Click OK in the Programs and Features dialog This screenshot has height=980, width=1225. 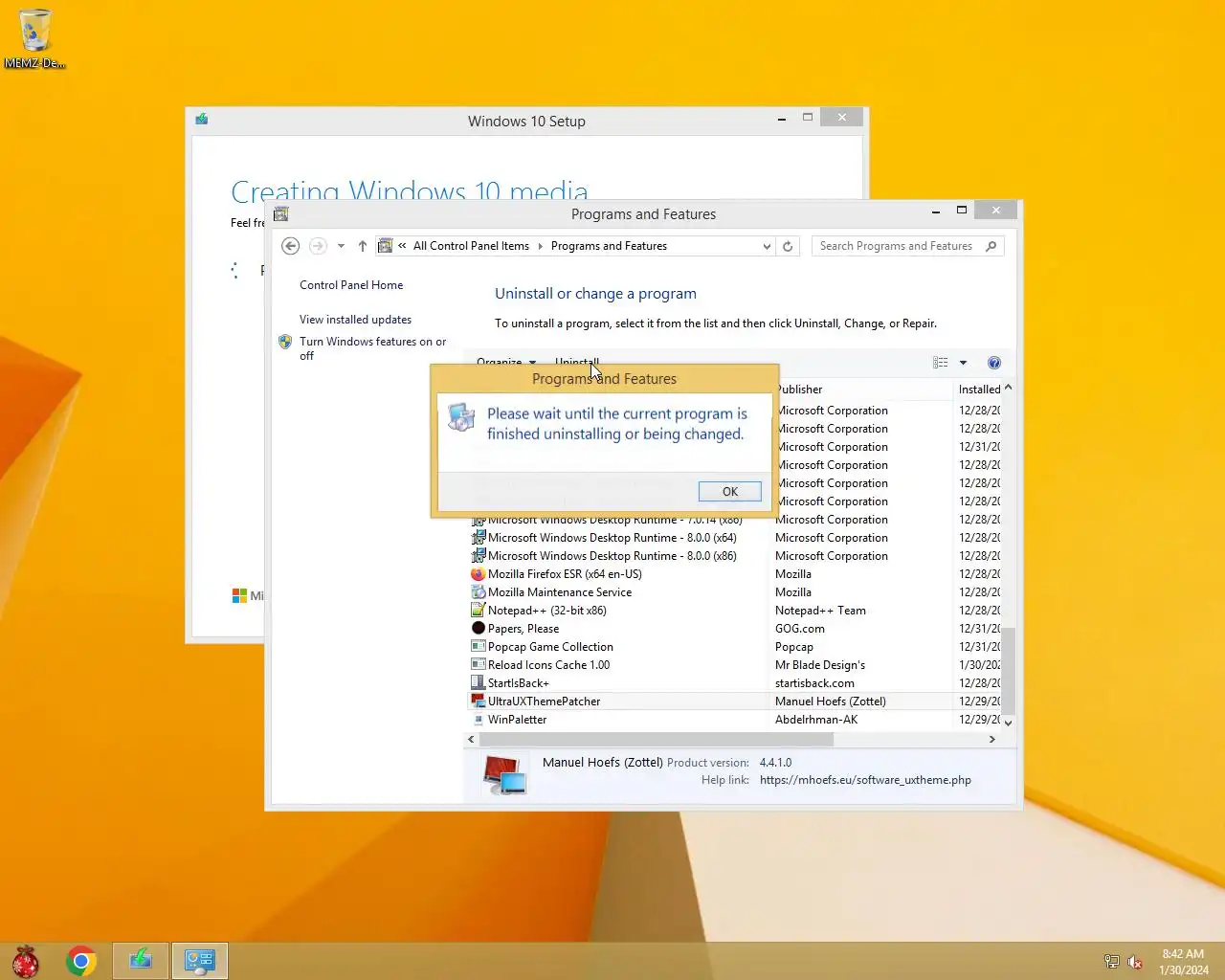pos(729,491)
